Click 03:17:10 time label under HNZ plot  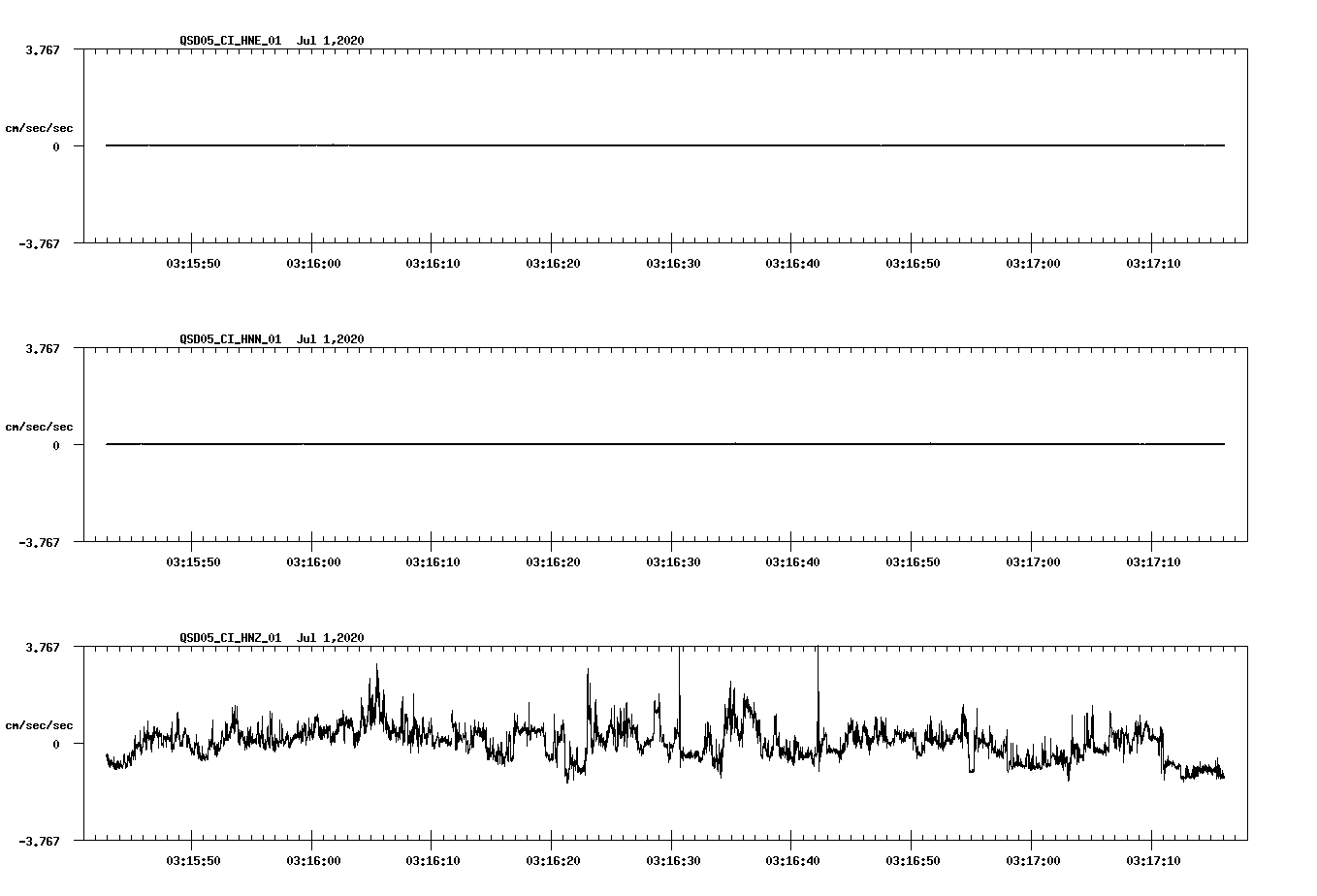tap(1152, 861)
